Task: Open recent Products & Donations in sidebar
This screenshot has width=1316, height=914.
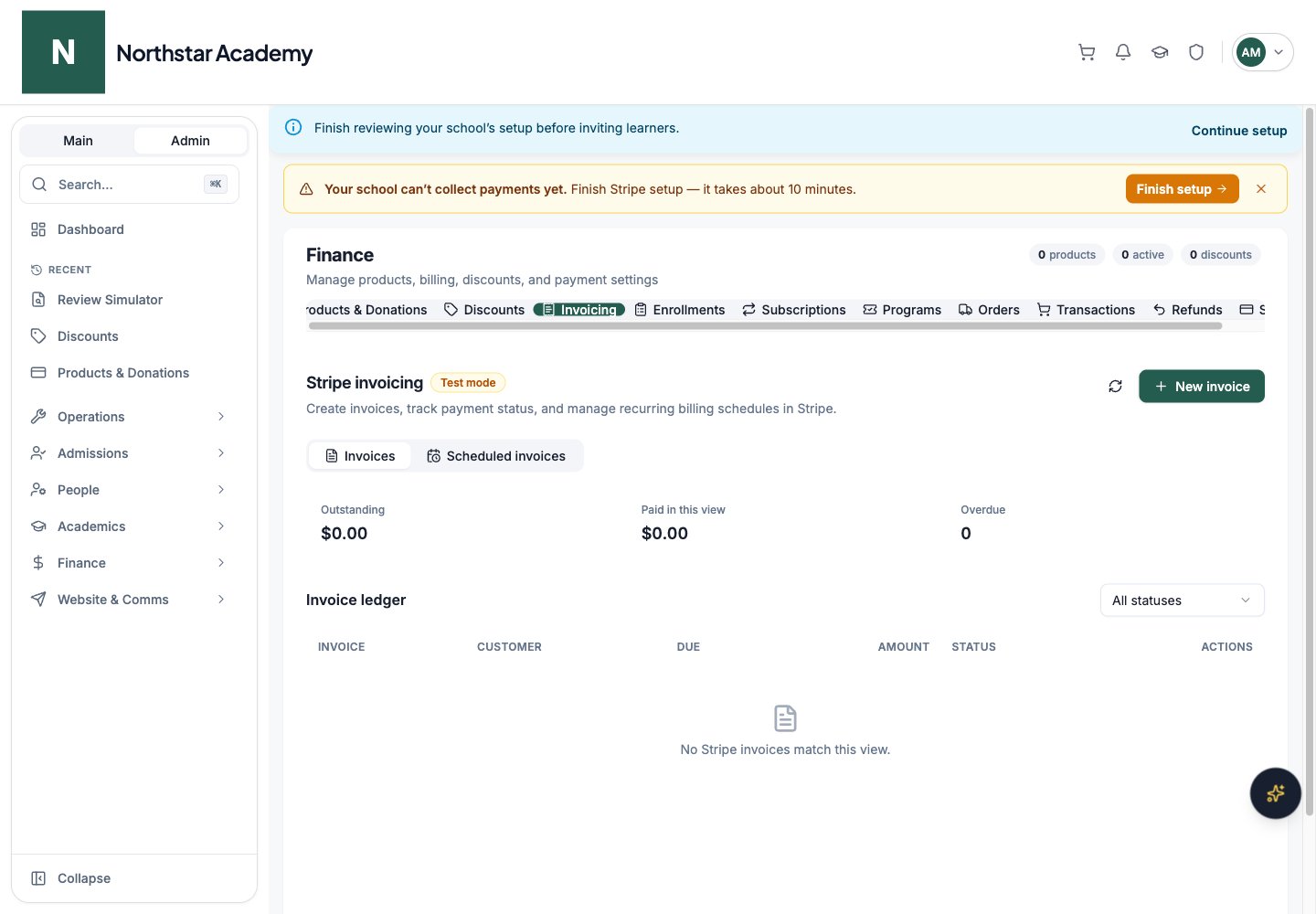Action: (129, 373)
